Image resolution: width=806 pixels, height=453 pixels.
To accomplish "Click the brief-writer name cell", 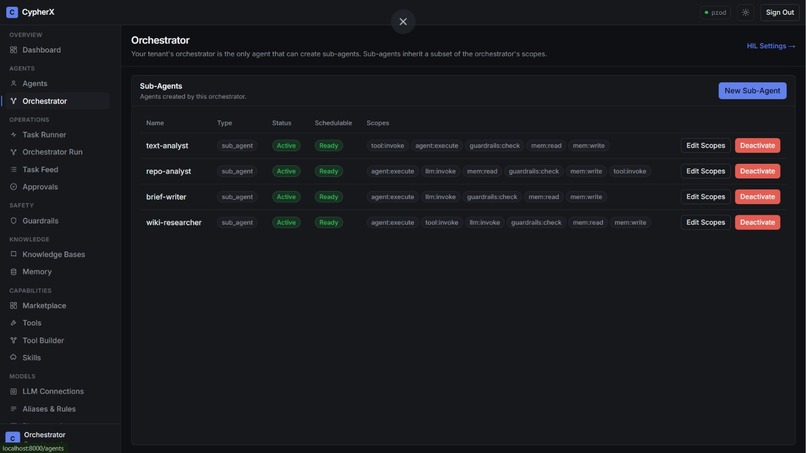I will 166,197.
